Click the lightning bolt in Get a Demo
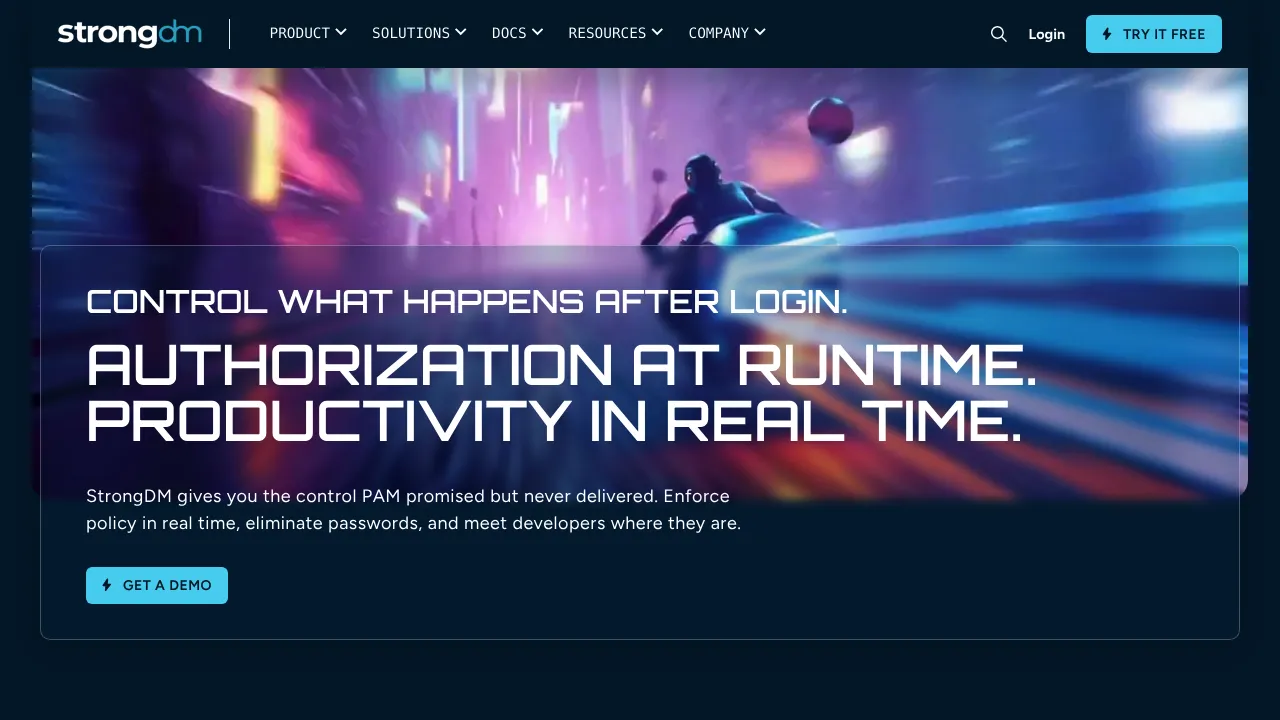Viewport: 1280px width, 720px height. [107, 585]
